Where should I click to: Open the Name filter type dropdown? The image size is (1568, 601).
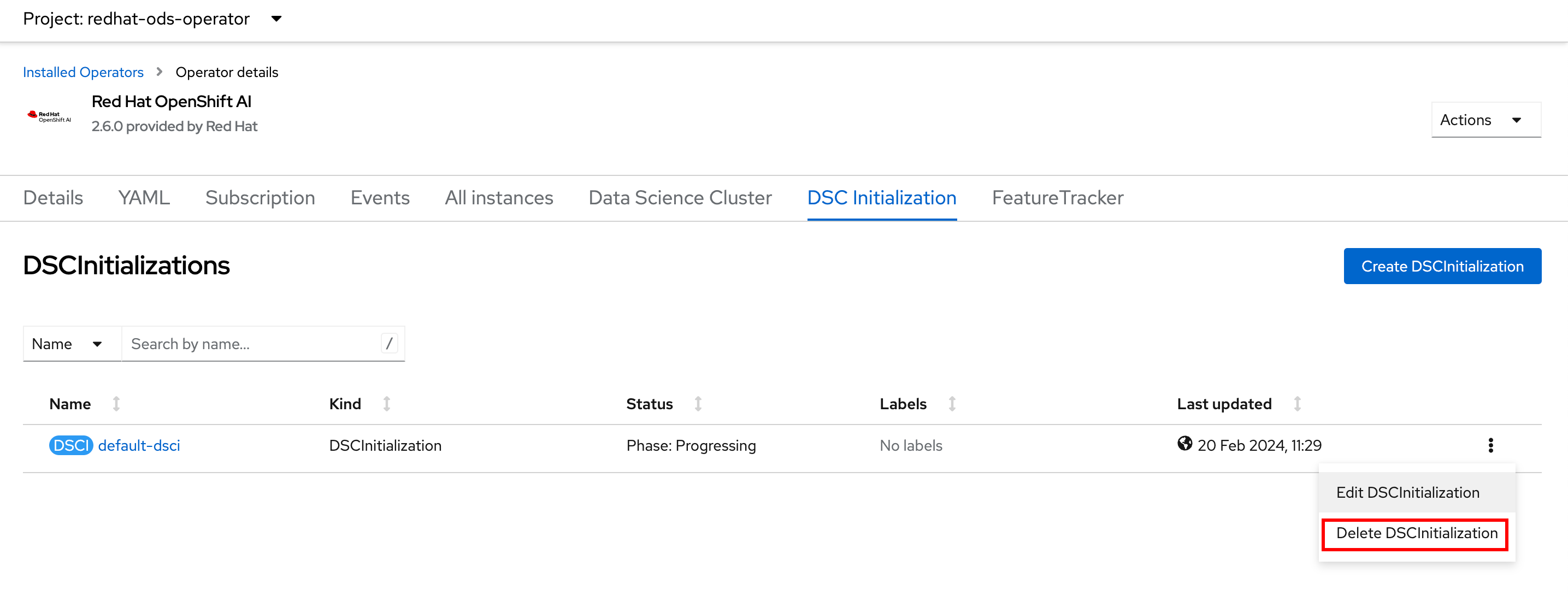click(x=71, y=344)
